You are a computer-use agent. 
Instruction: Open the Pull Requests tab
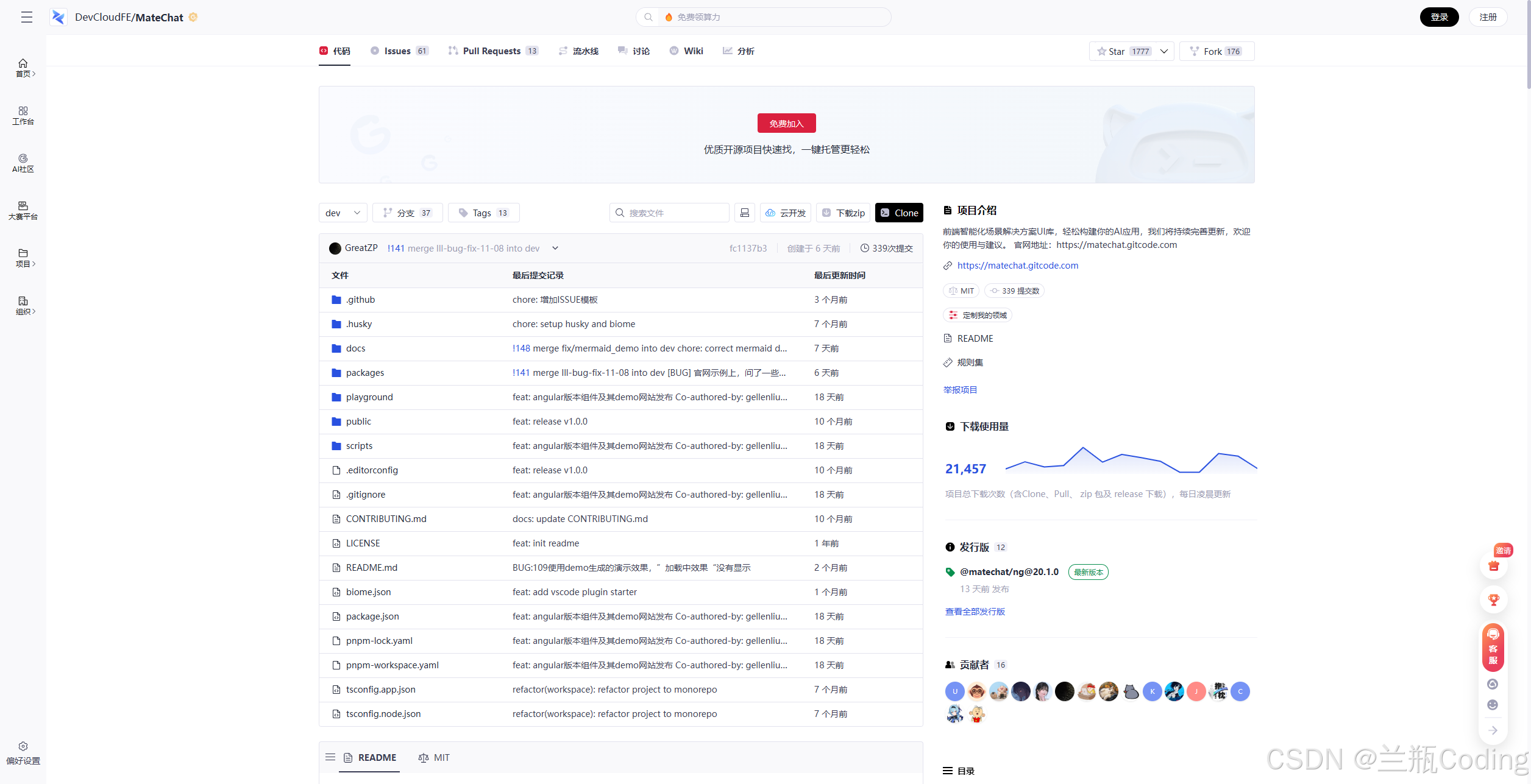click(492, 51)
